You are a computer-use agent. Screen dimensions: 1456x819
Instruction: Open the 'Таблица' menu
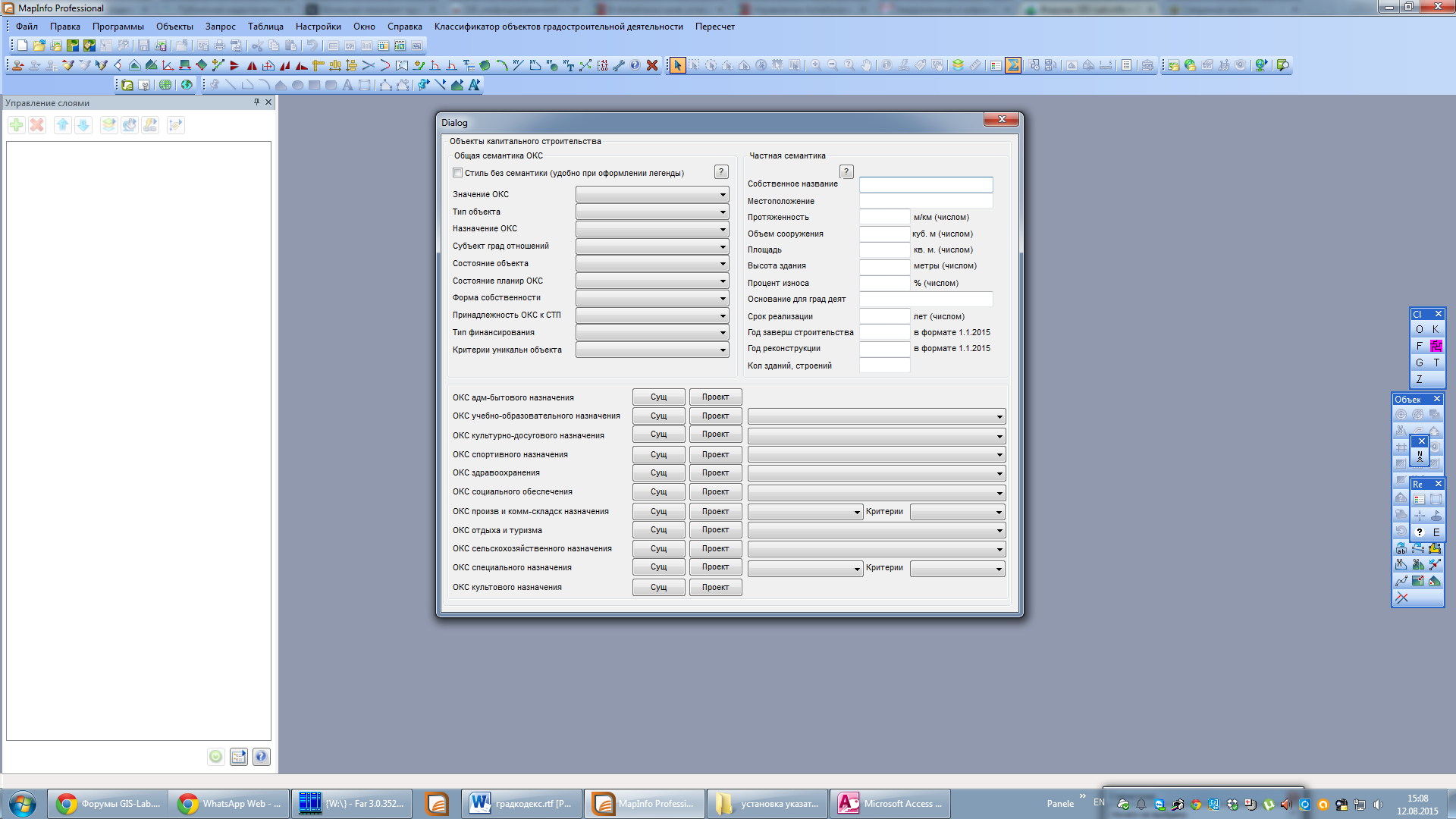(265, 27)
